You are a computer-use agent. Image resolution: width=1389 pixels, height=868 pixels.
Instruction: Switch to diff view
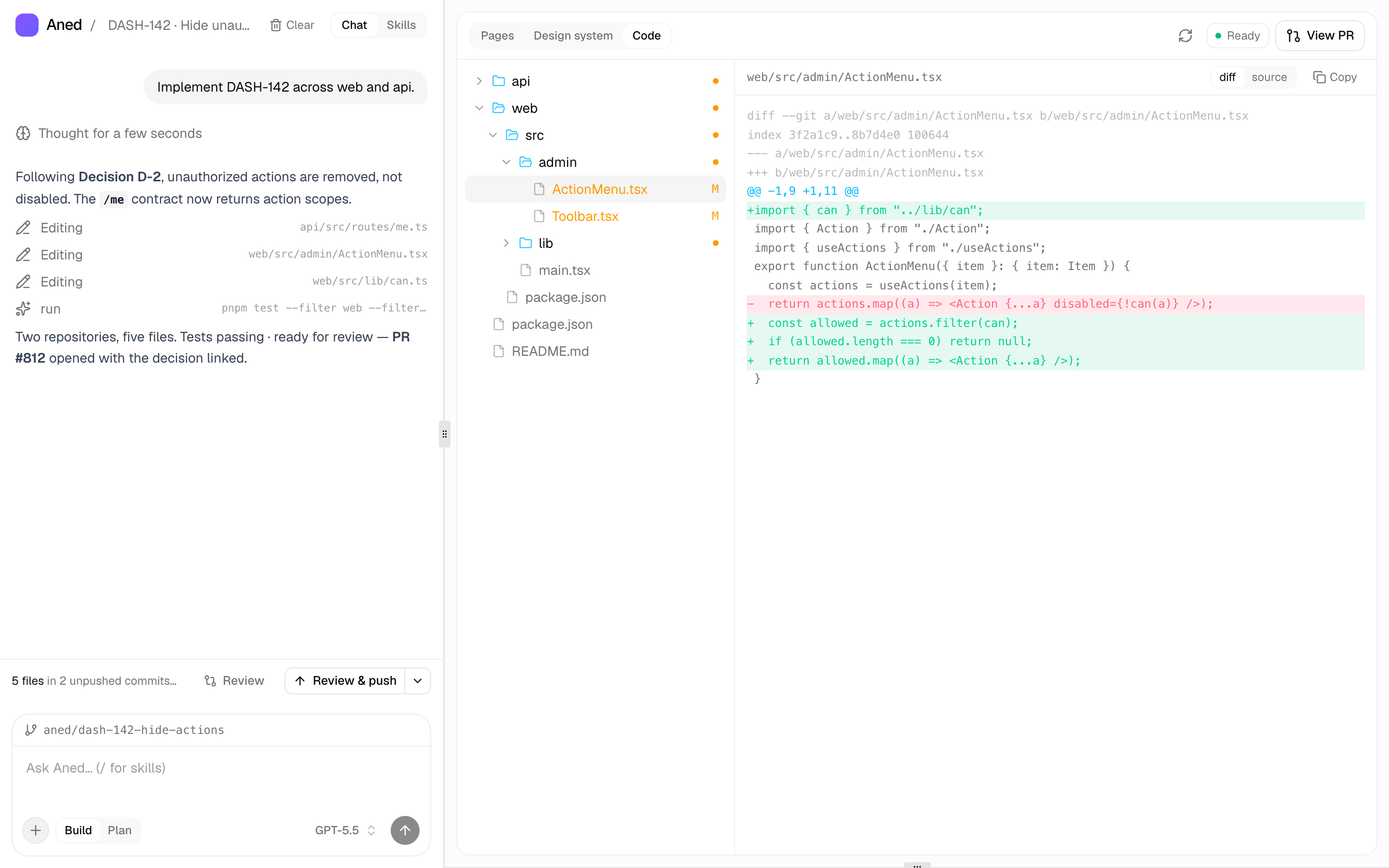[x=1227, y=77]
